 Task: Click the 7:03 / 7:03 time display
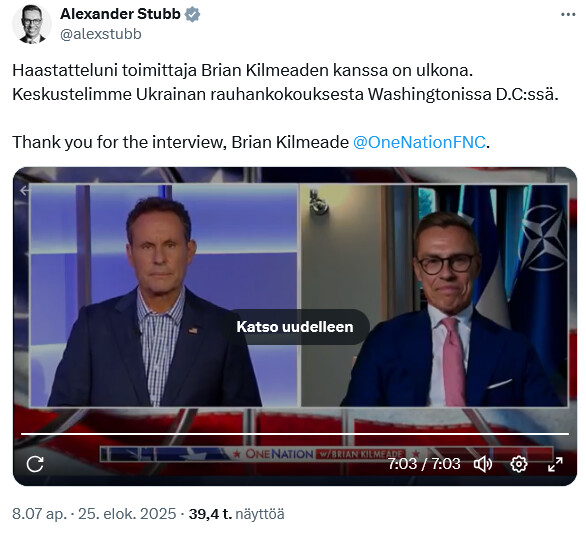424,464
